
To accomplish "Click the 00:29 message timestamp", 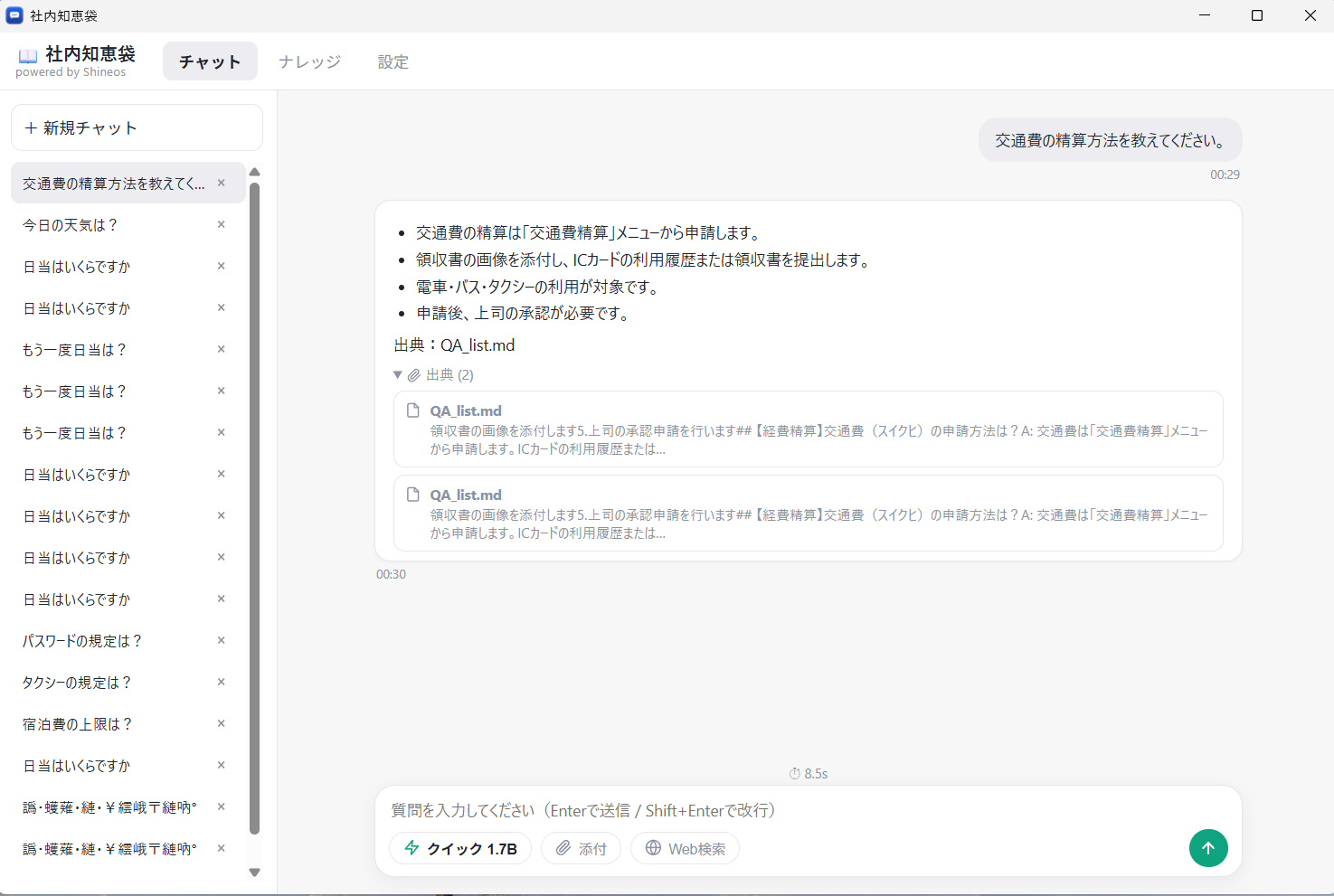I will [1225, 174].
